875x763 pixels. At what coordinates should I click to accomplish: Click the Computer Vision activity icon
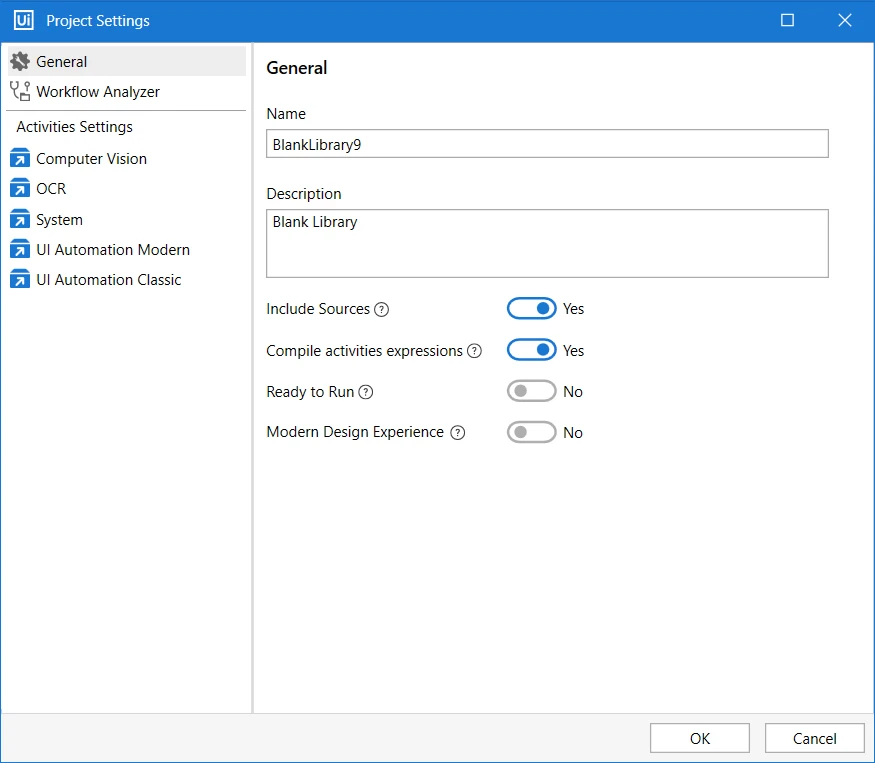tap(20, 159)
